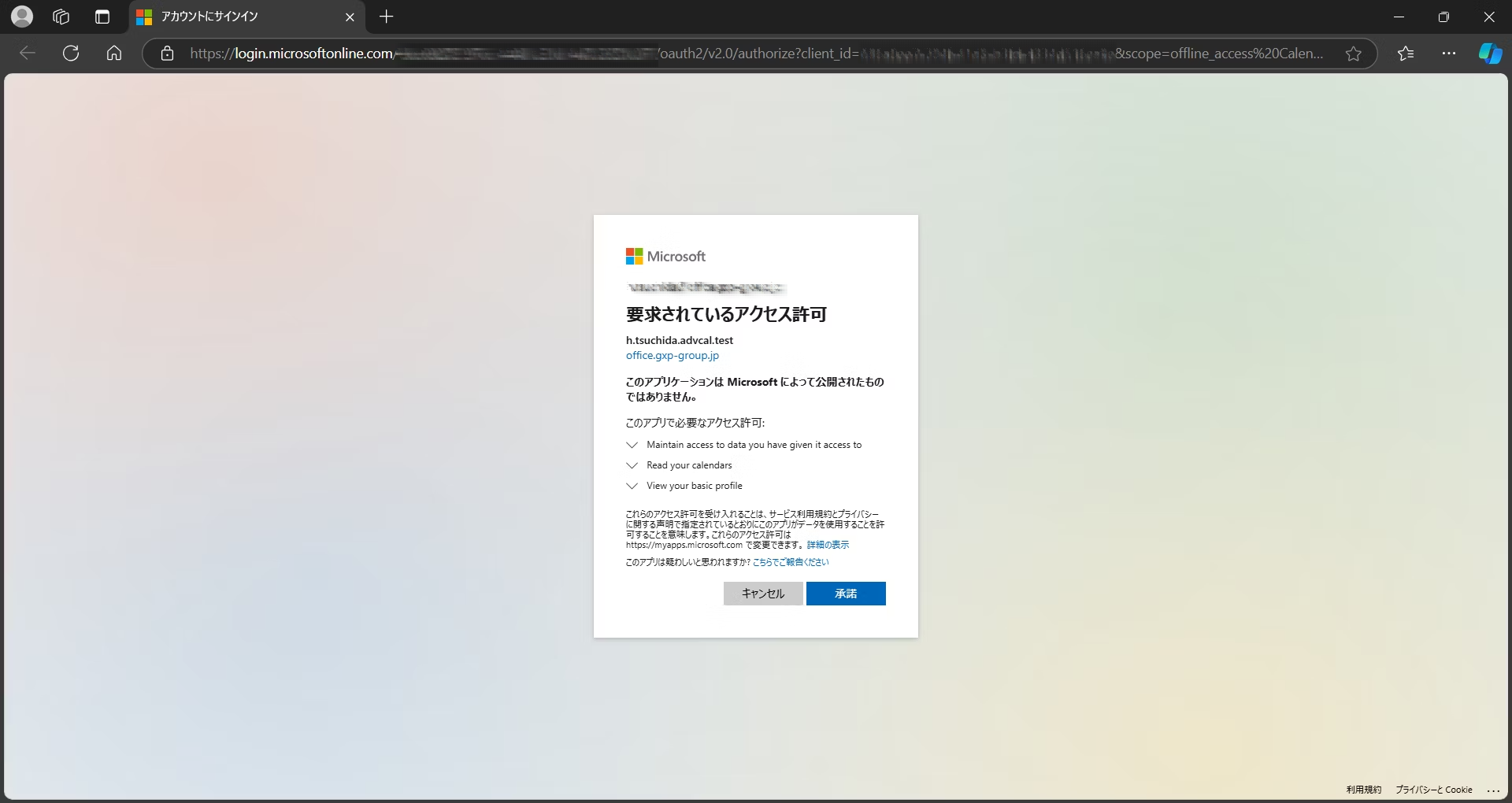Open the favorites list icon
The height and width of the screenshot is (803, 1512).
click(x=1406, y=54)
